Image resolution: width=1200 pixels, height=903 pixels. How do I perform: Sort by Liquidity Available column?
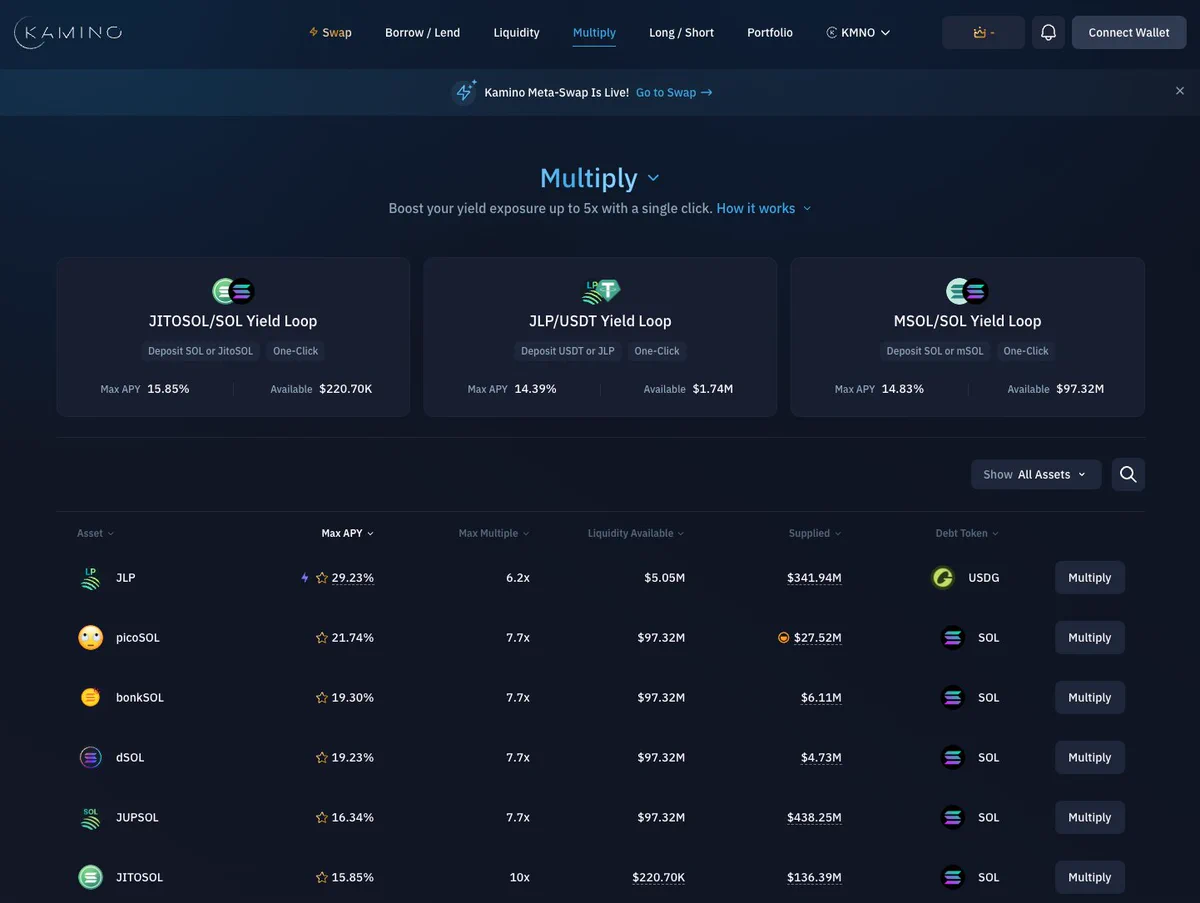[636, 533]
